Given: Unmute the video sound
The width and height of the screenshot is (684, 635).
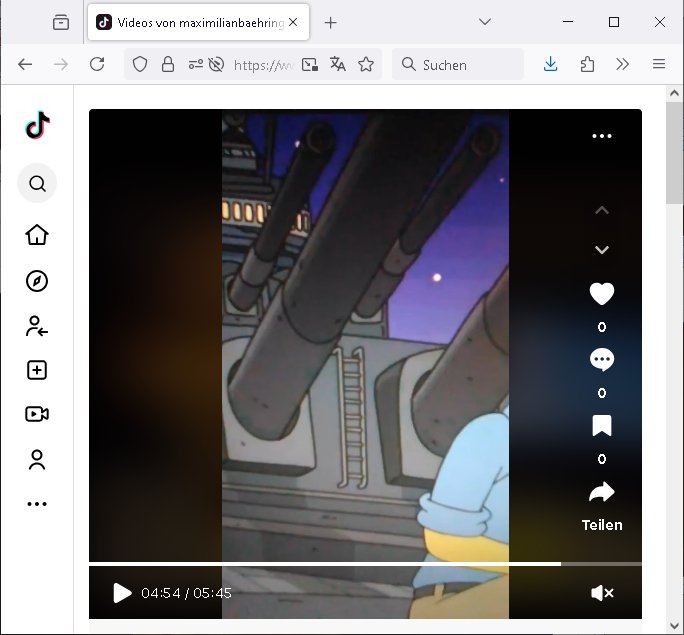Looking at the screenshot, I should tap(602, 593).
